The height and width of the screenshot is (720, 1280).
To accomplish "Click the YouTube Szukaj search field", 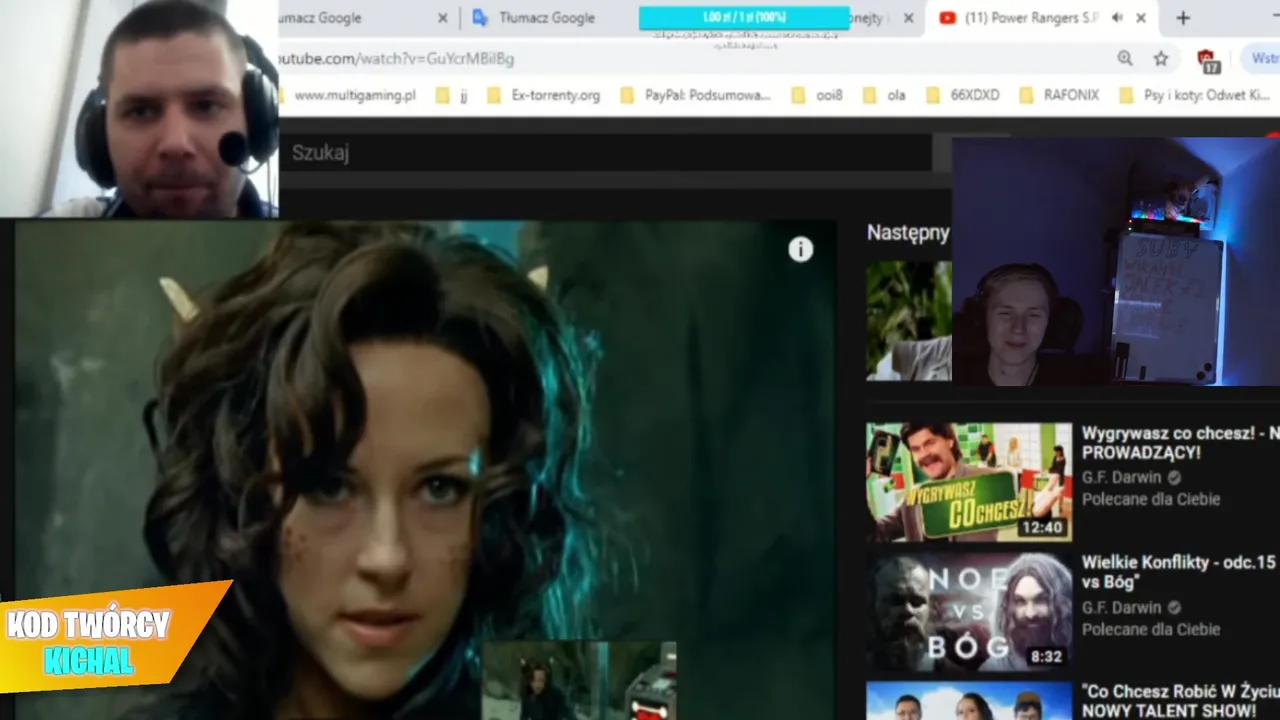I will click(x=604, y=153).
